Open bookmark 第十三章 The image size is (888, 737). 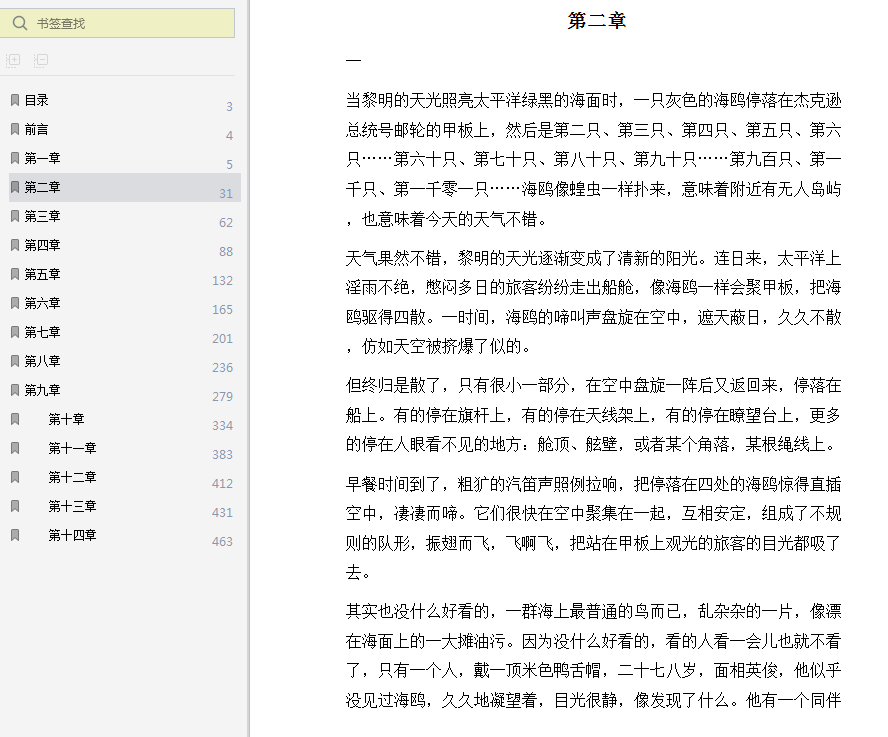point(72,506)
